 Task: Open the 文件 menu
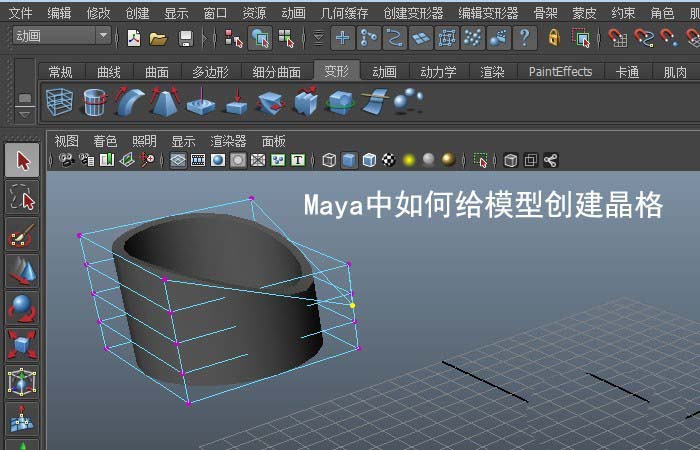(20, 13)
